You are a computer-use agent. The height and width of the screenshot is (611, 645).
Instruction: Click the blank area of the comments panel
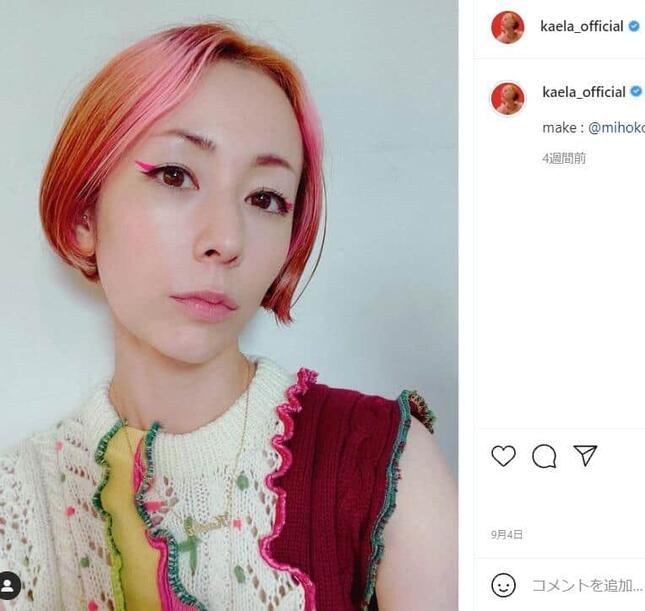coord(559,296)
